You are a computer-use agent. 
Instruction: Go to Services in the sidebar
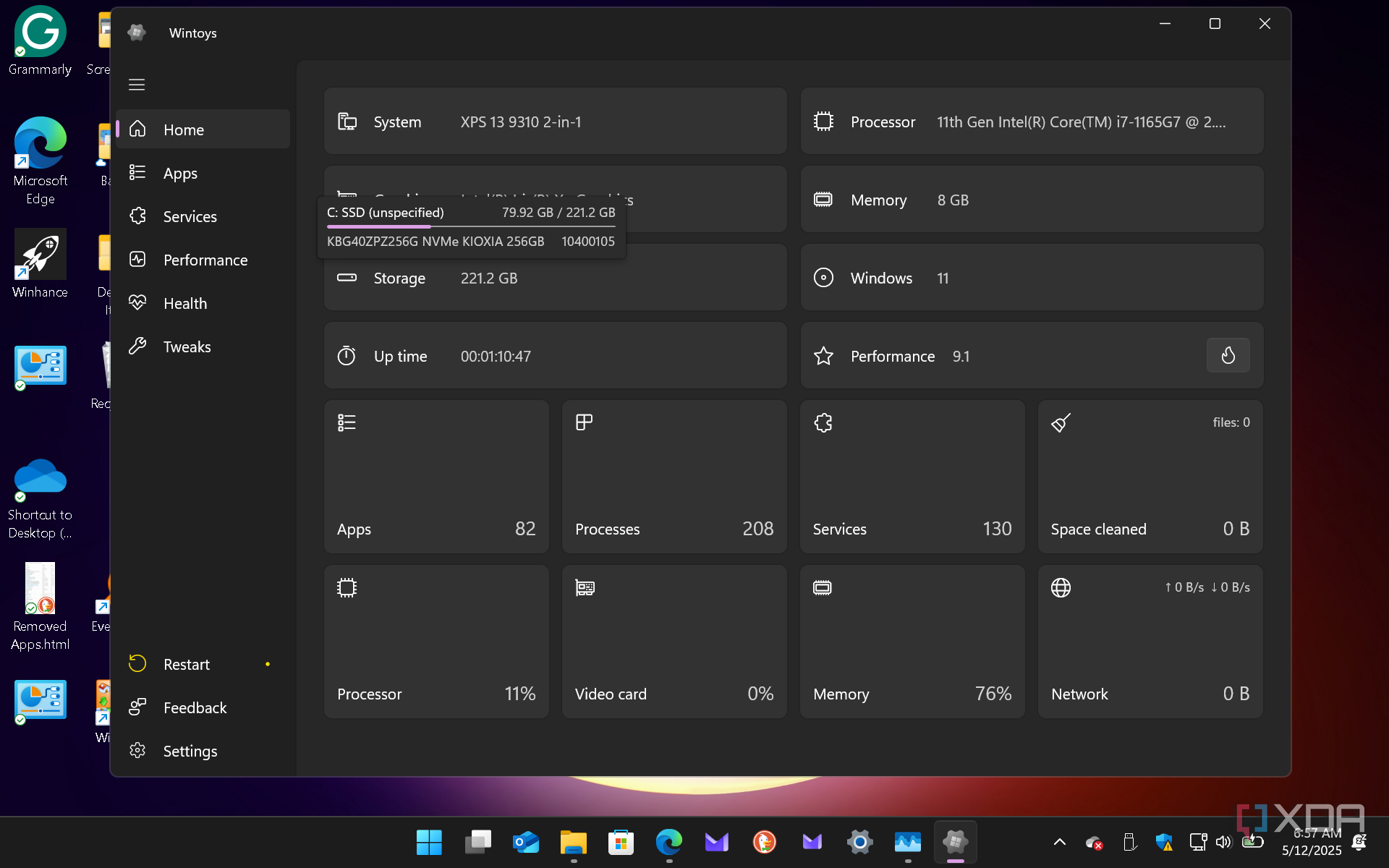click(203, 216)
